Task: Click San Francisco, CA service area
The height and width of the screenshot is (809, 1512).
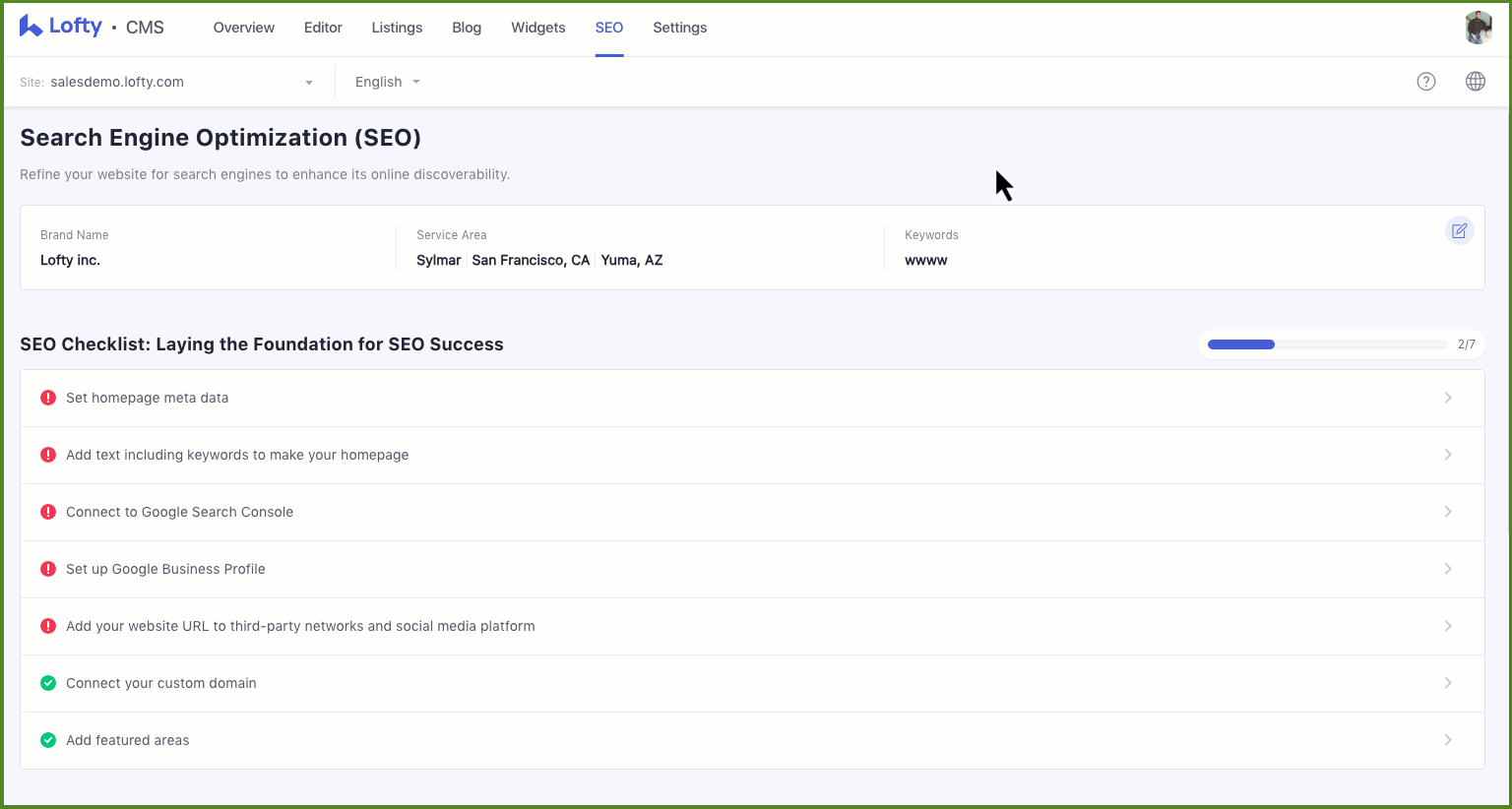Action: click(531, 260)
